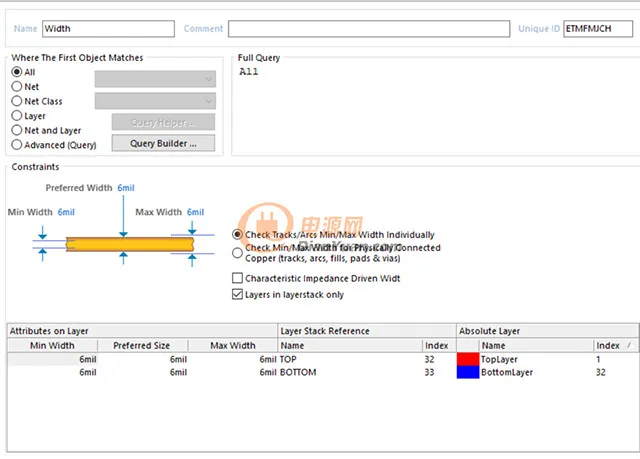Click the blue BottomLayer color swatch
Viewport: 640px width, 459px height.
(x=468, y=372)
